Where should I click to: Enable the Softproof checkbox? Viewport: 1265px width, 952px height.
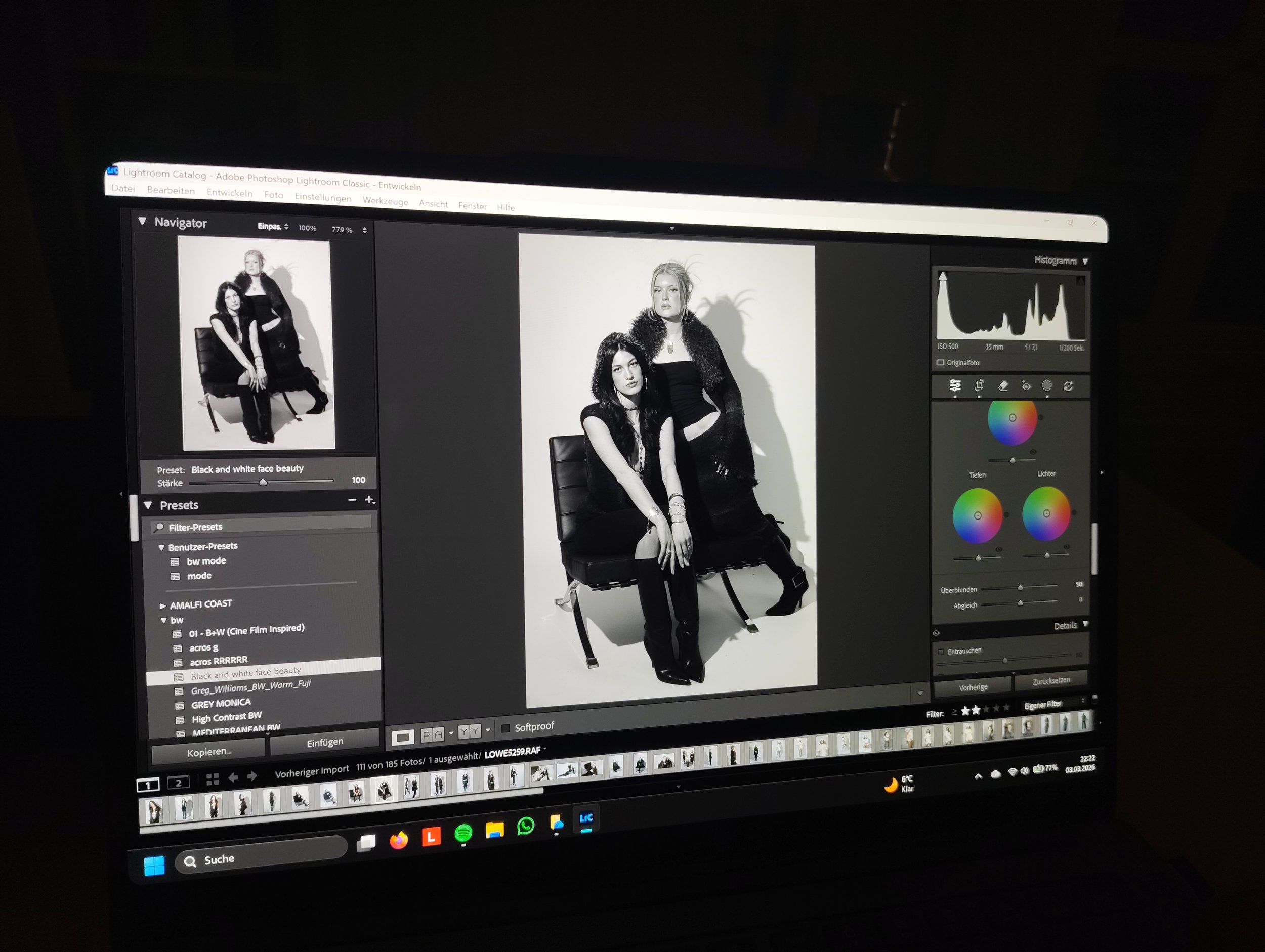pyautogui.click(x=505, y=728)
